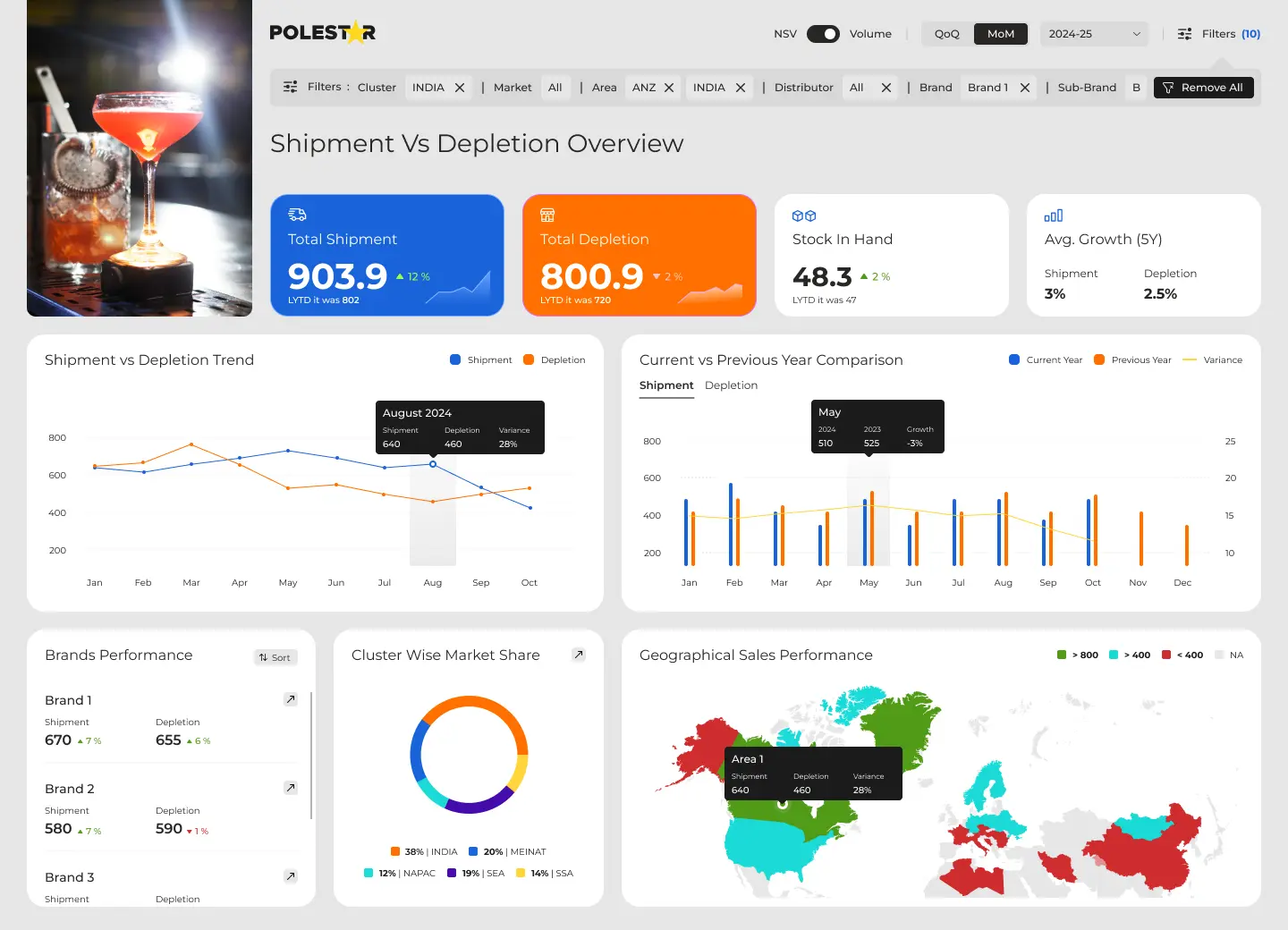
Task: Click the delivery icon on Stock In Hand card
Action: (x=802, y=215)
